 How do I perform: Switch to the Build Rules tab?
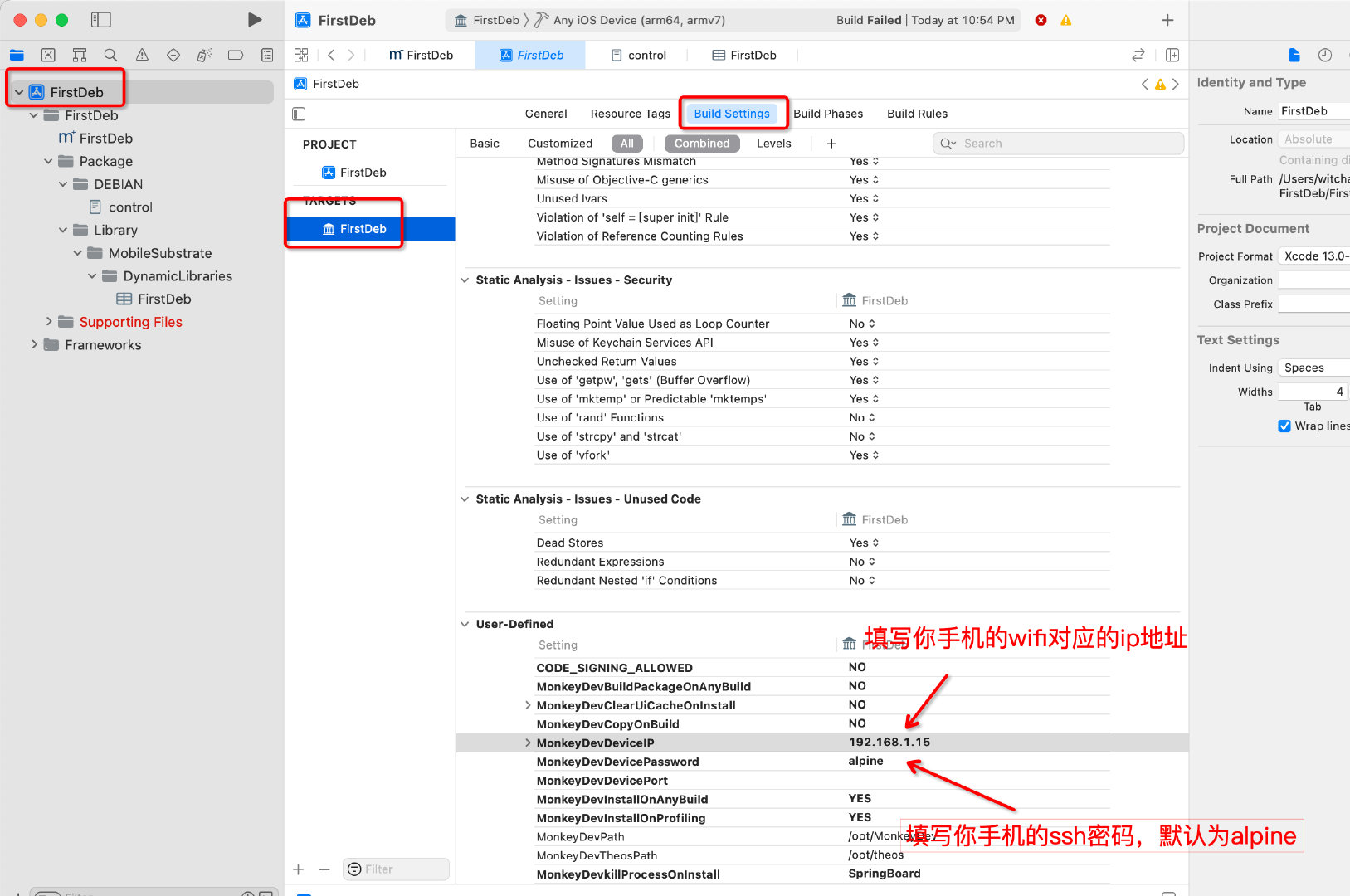(917, 114)
